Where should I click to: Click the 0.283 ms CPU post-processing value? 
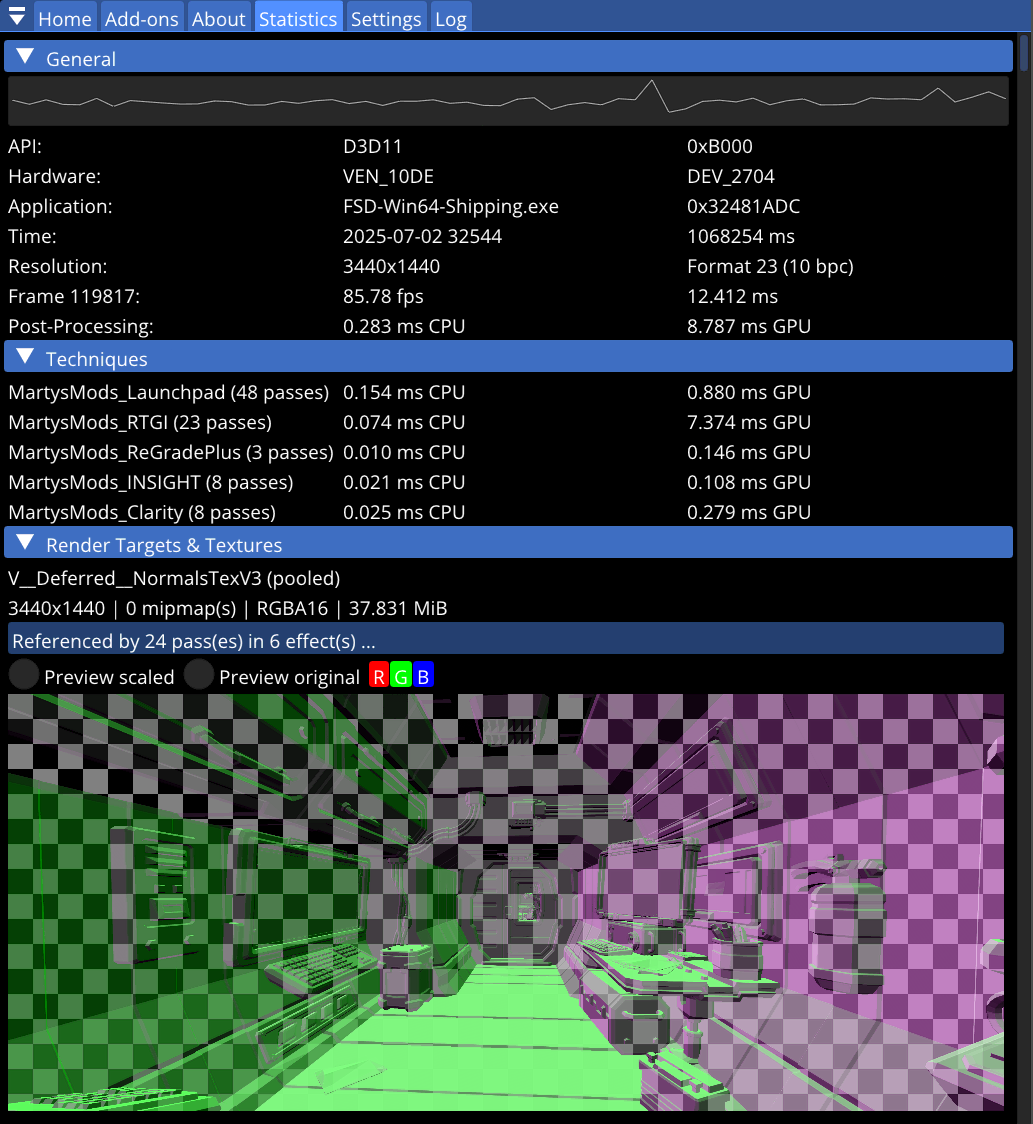tap(404, 326)
